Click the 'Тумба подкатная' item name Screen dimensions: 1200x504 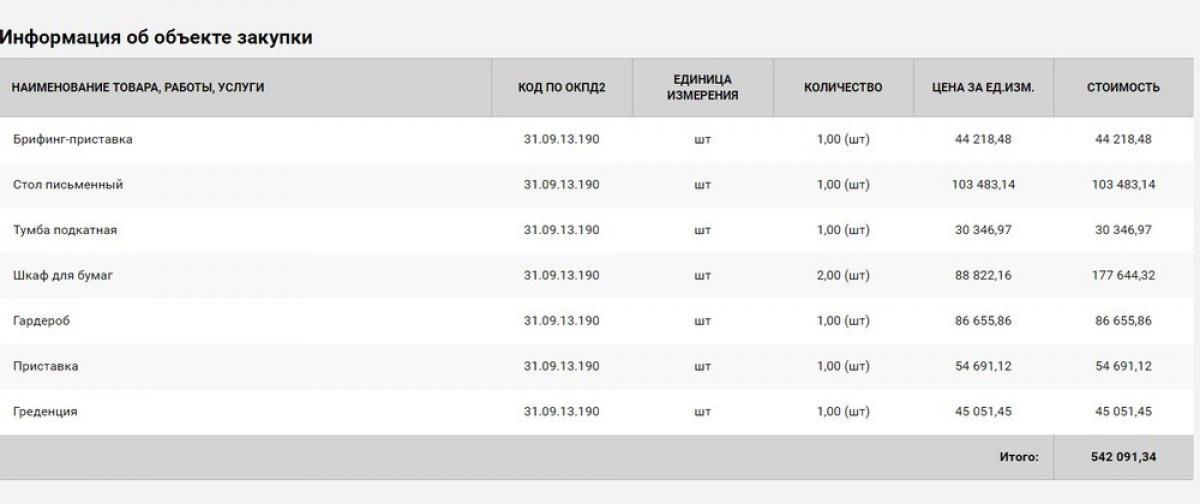coord(65,230)
